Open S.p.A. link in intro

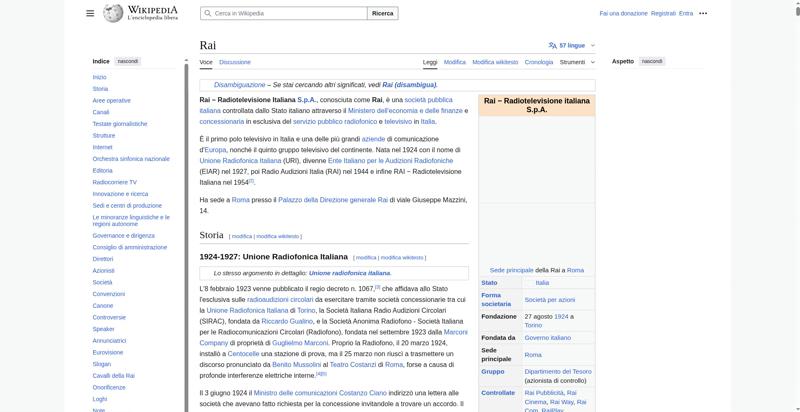coord(307,100)
